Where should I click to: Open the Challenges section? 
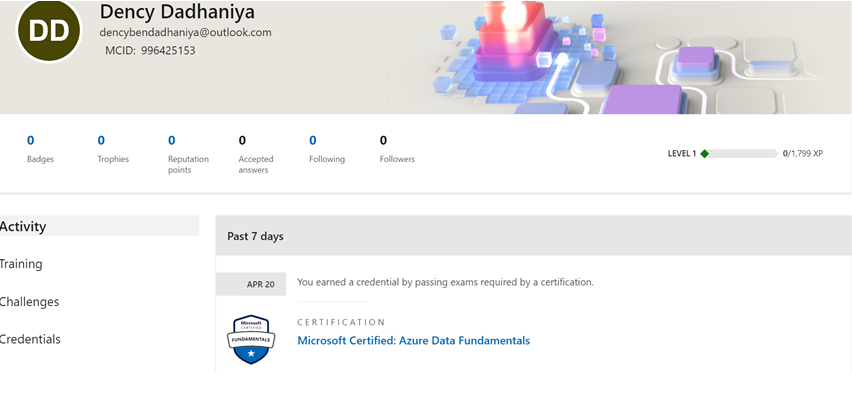29,302
